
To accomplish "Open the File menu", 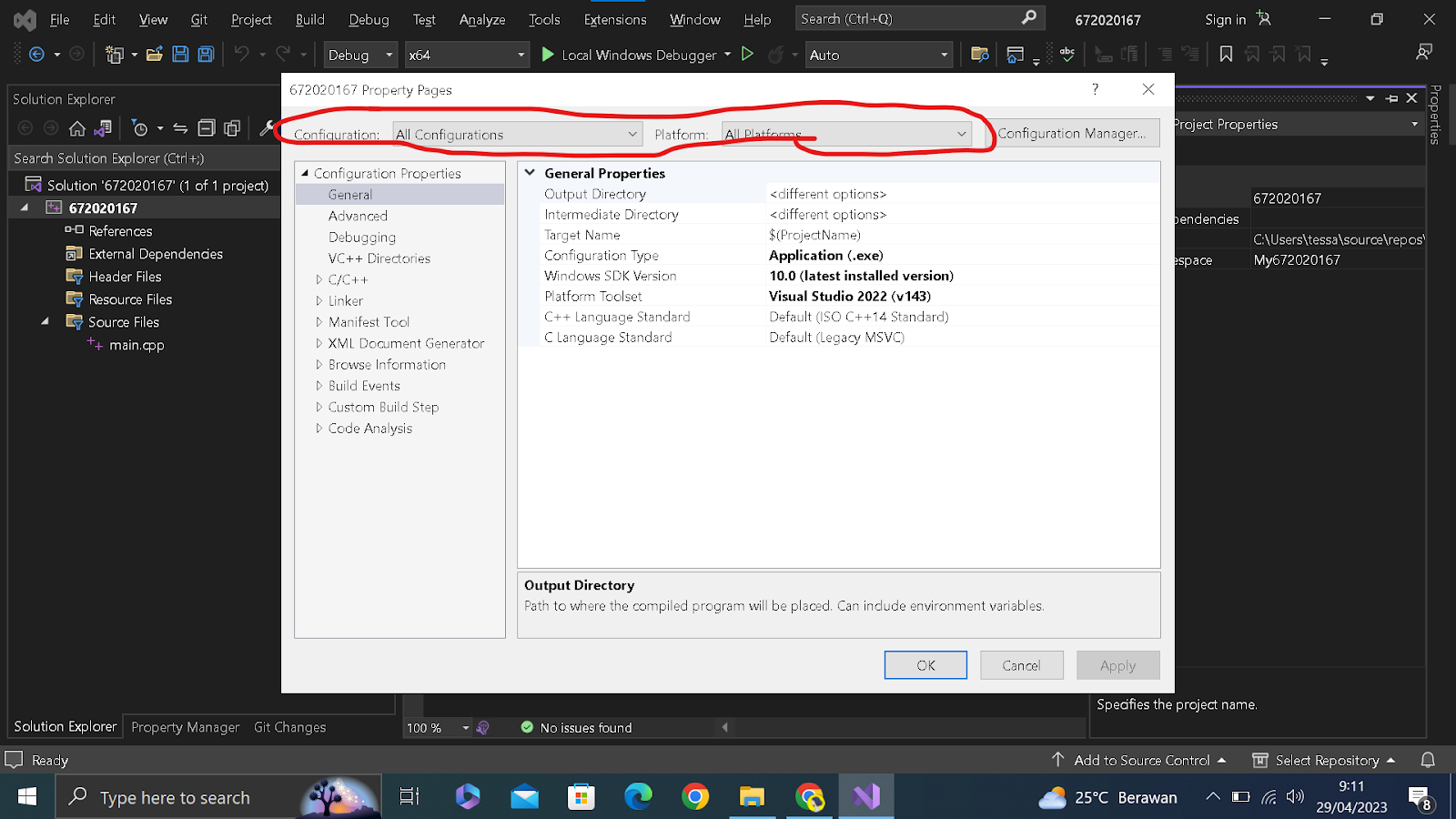I will (x=60, y=19).
